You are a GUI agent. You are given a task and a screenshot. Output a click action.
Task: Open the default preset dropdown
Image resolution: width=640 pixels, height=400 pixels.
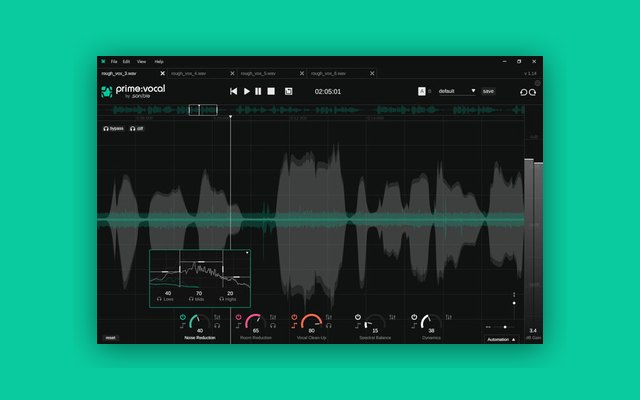tap(457, 91)
